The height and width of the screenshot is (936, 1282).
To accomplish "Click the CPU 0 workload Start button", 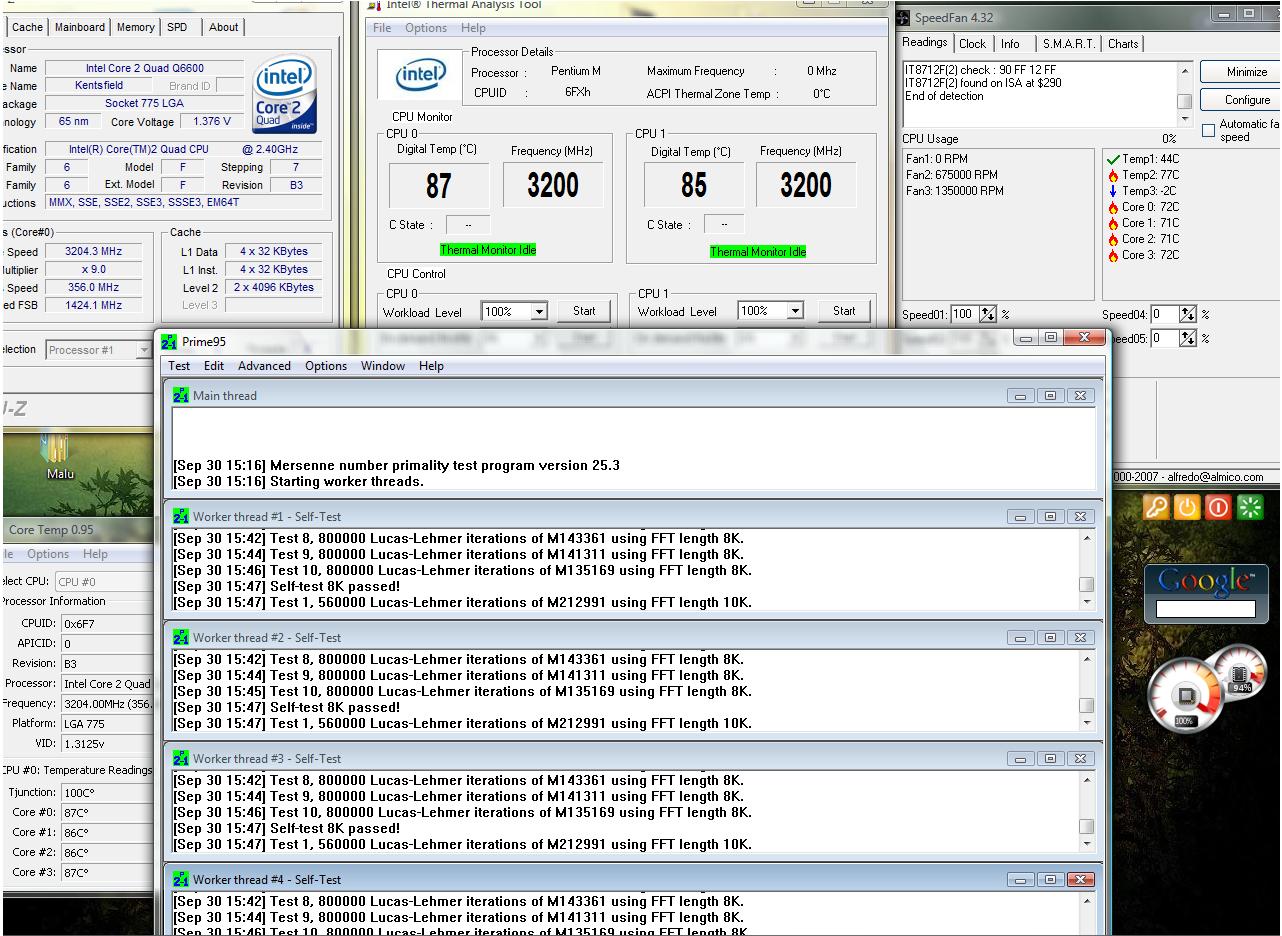I will 584,311.
